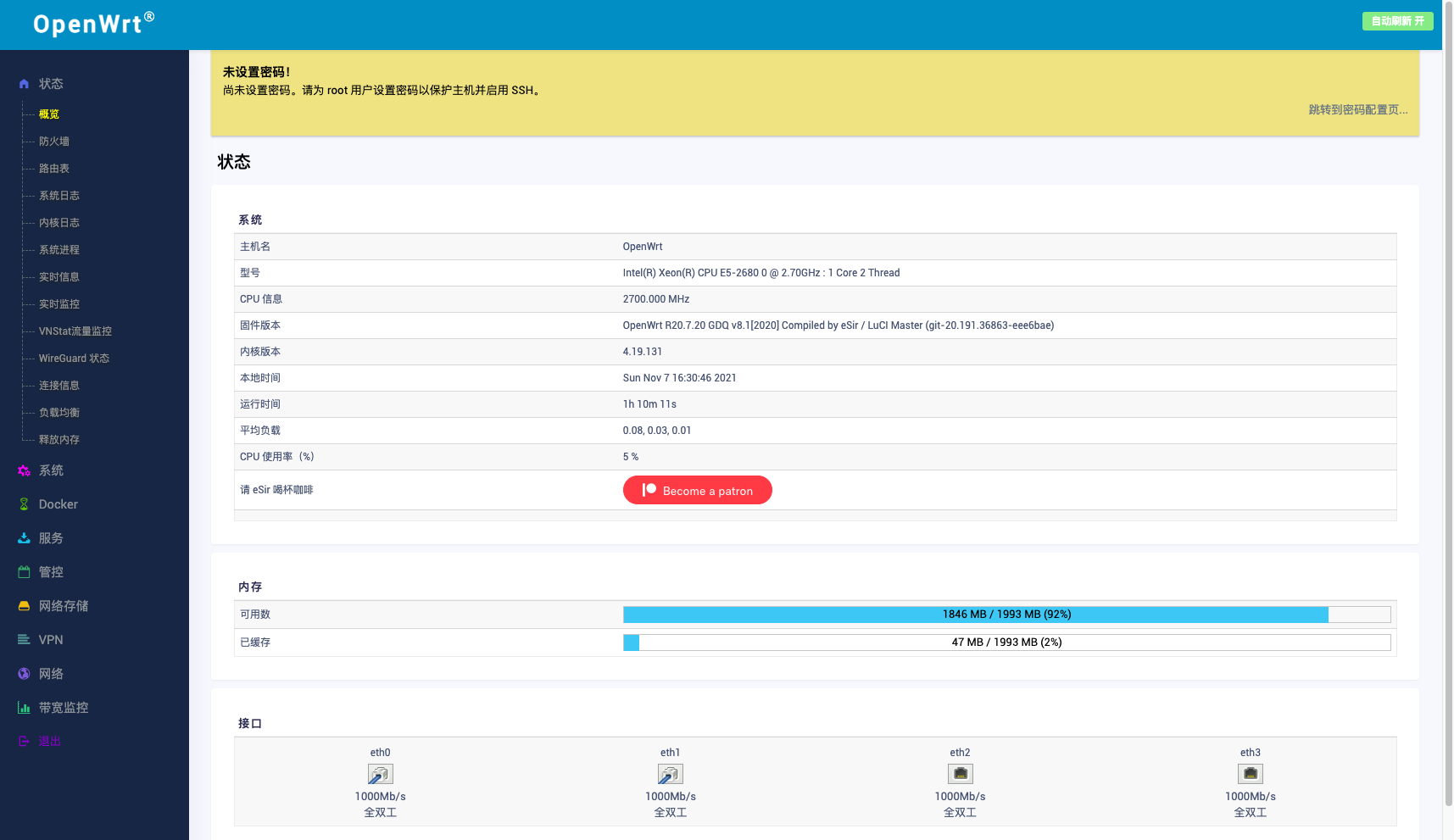
Task: Click the download icon next to 服务
Action: [24, 538]
